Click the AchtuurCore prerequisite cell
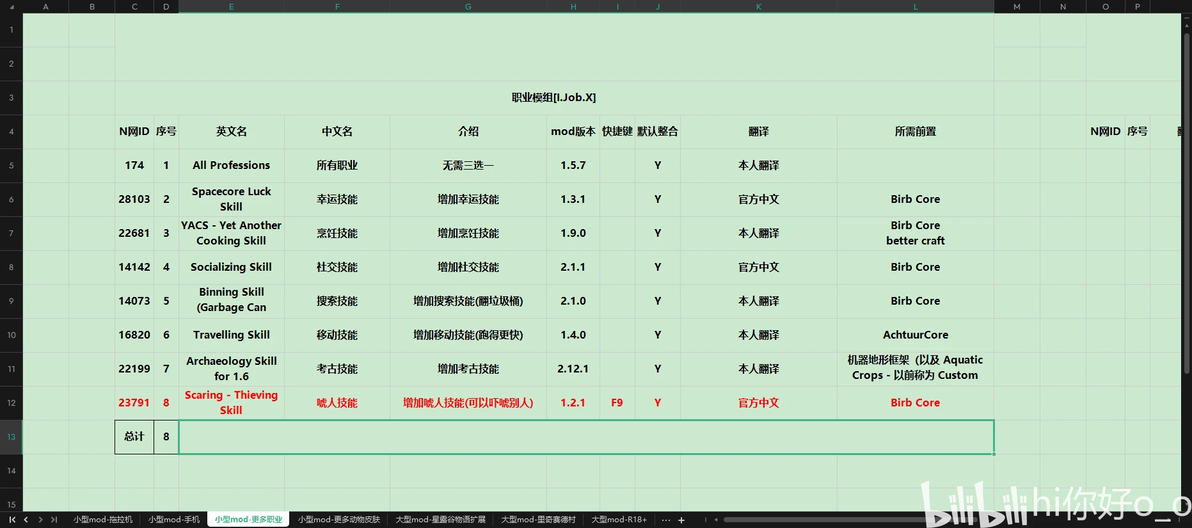 click(915, 335)
